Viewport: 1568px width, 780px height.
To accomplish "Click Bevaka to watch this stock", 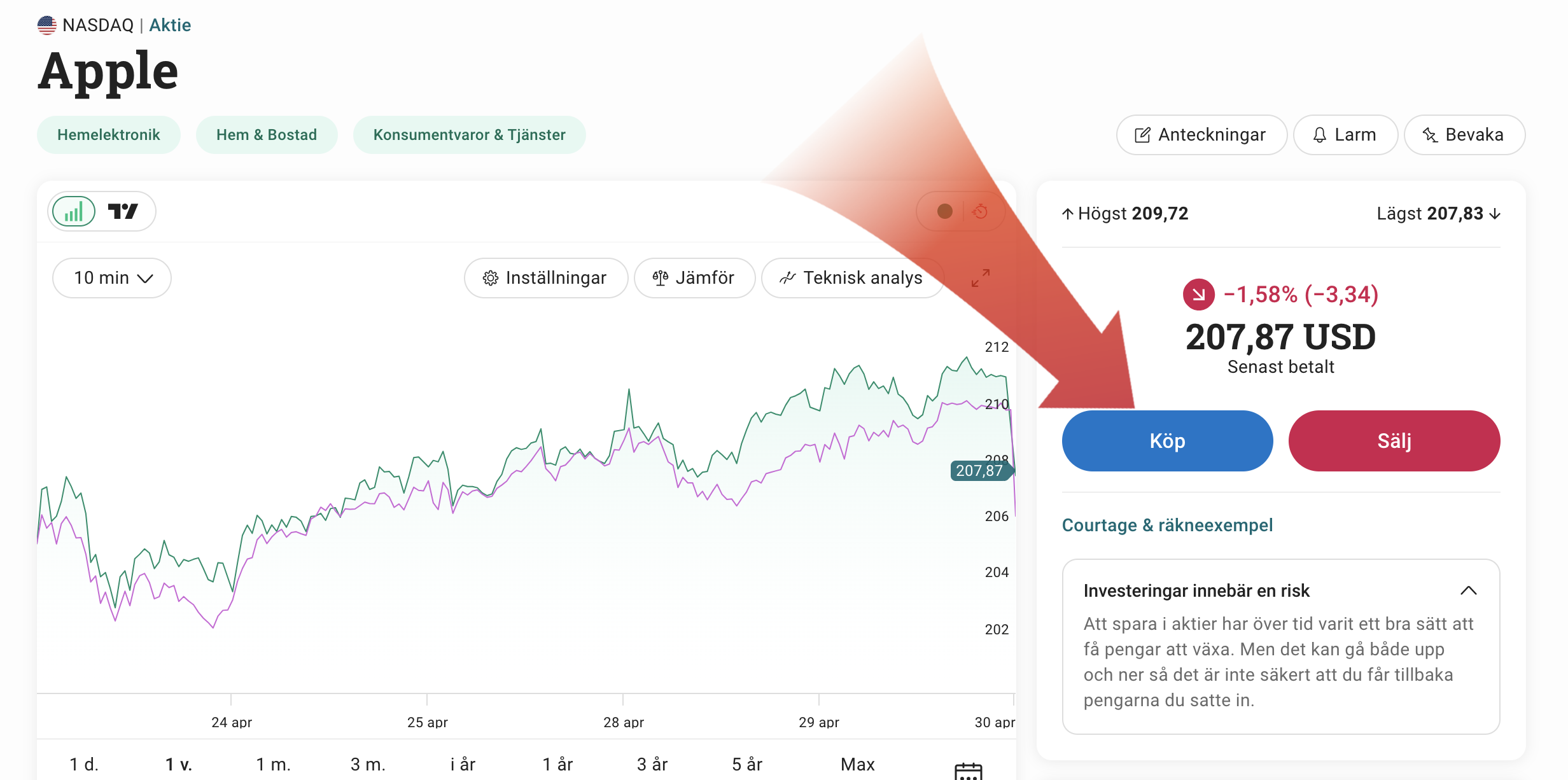I will click(x=1464, y=135).
